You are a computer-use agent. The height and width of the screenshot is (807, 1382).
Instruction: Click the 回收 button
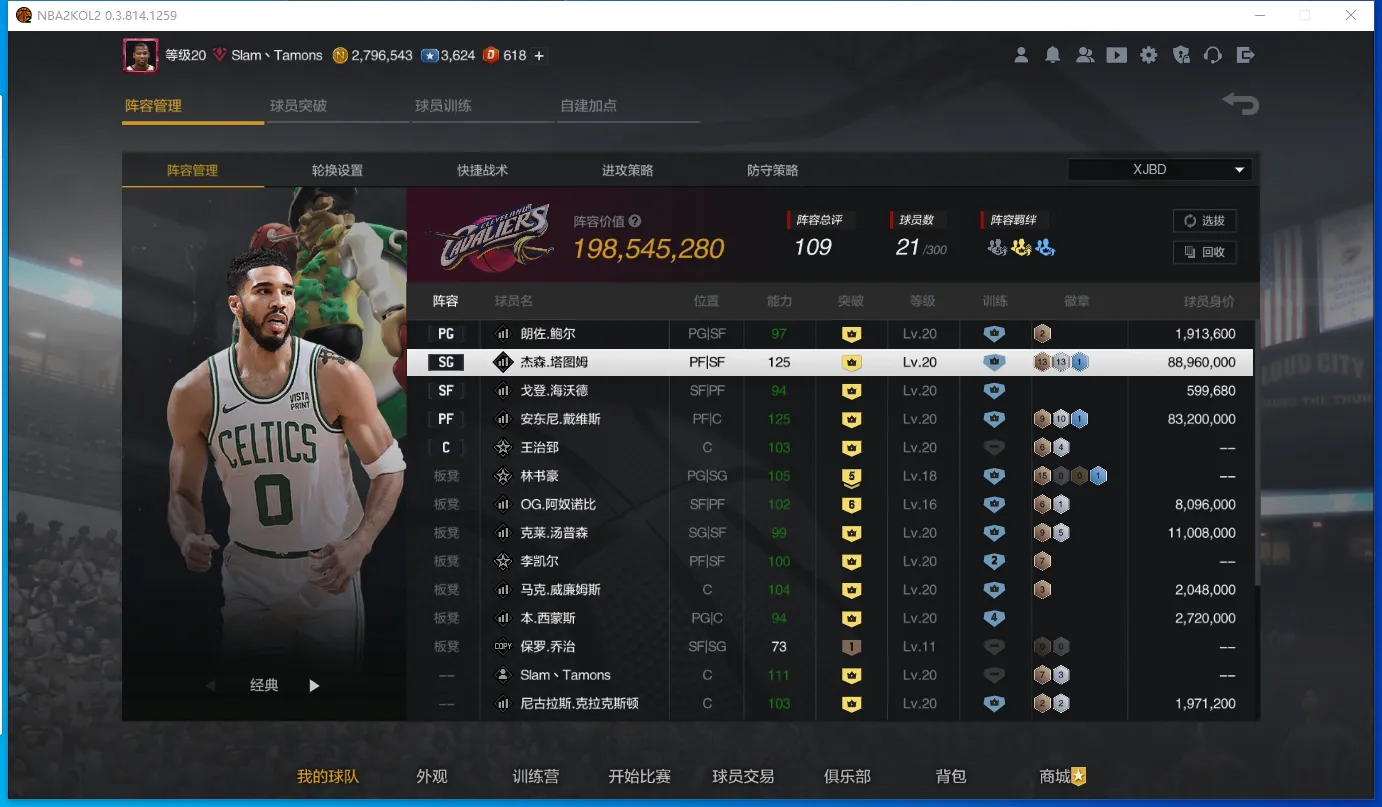coord(1204,252)
